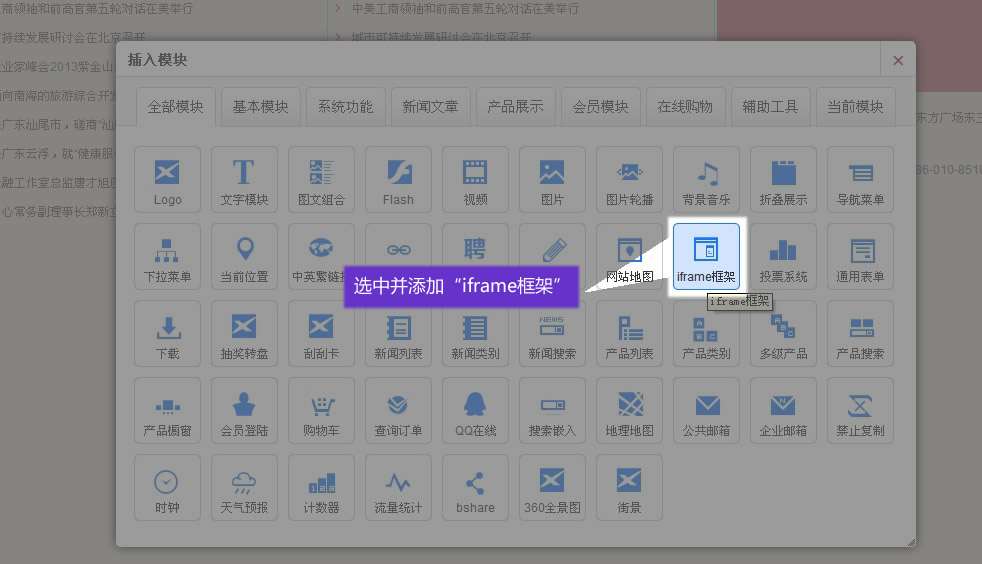Select the 下拉菜单 dropdown menu module
The height and width of the screenshot is (564, 982).
[x=167, y=256]
